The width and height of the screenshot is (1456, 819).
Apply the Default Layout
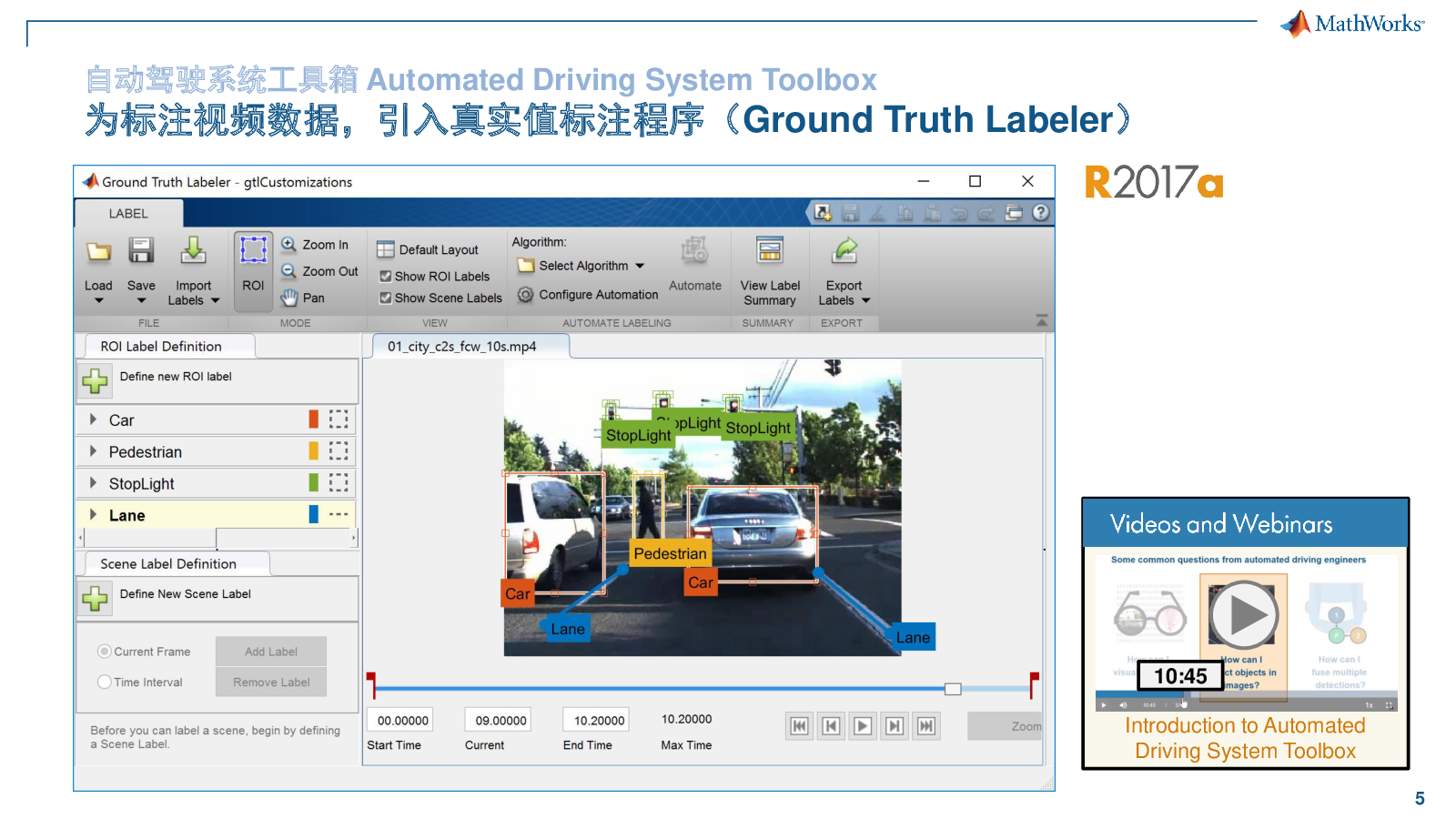tap(428, 249)
